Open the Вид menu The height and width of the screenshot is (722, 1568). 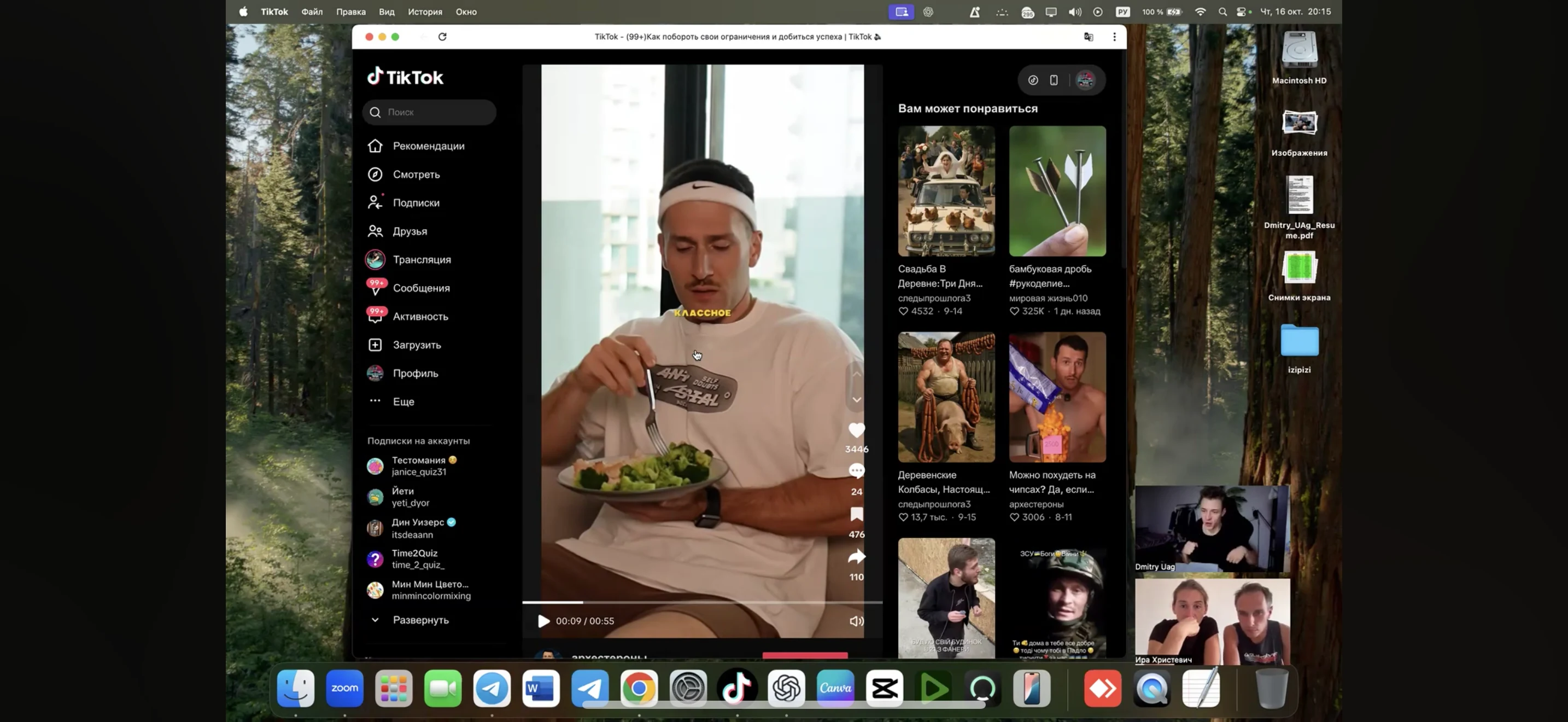coord(387,11)
